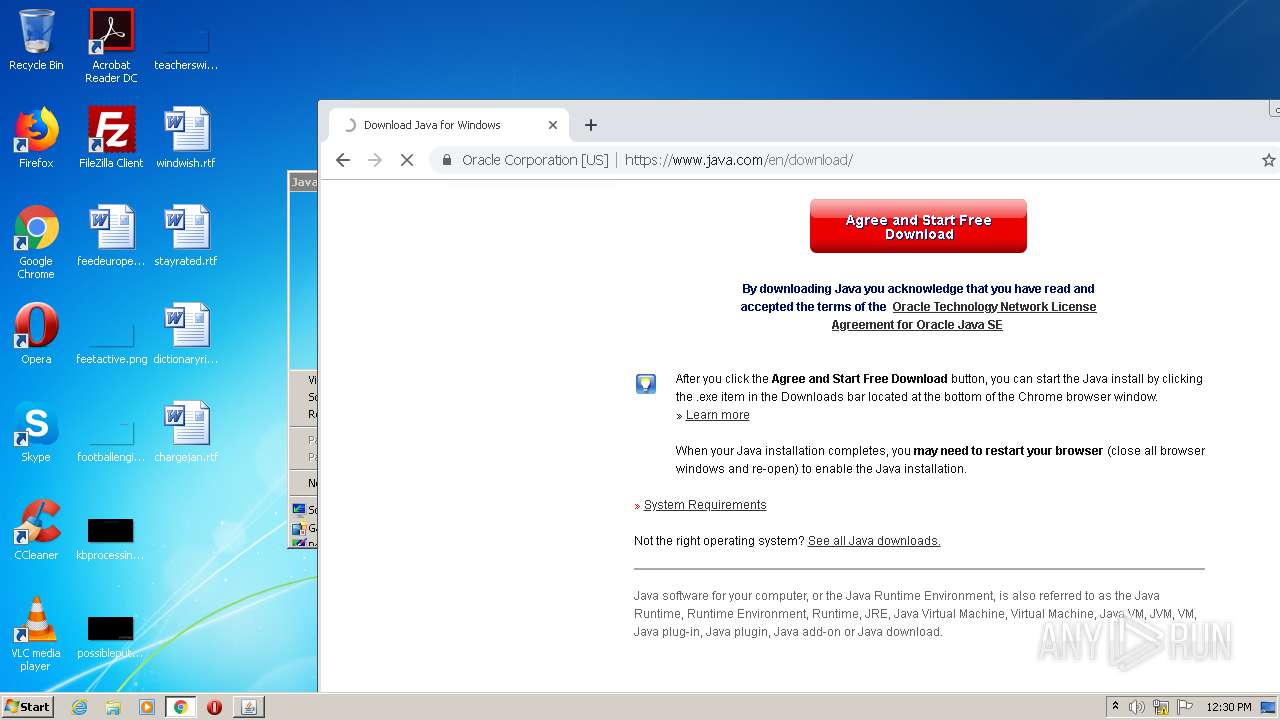Click the browser back arrow
This screenshot has height=720, width=1280.
point(343,160)
